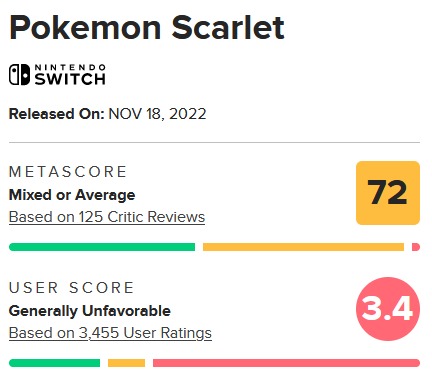Click the red User Score 3.4 circle
Image resolution: width=432 pixels, height=381 pixels.
pyautogui.click(x=388, y=309)
